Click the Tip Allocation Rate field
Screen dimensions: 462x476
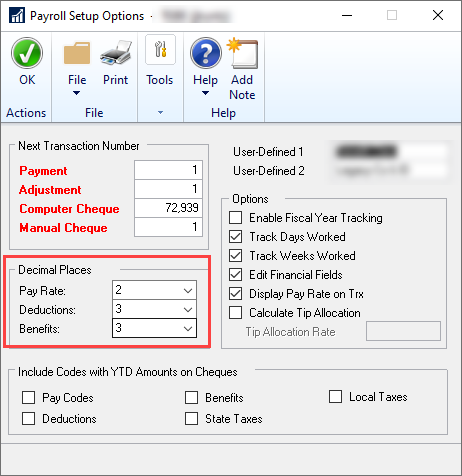click(x=403, y=331)
